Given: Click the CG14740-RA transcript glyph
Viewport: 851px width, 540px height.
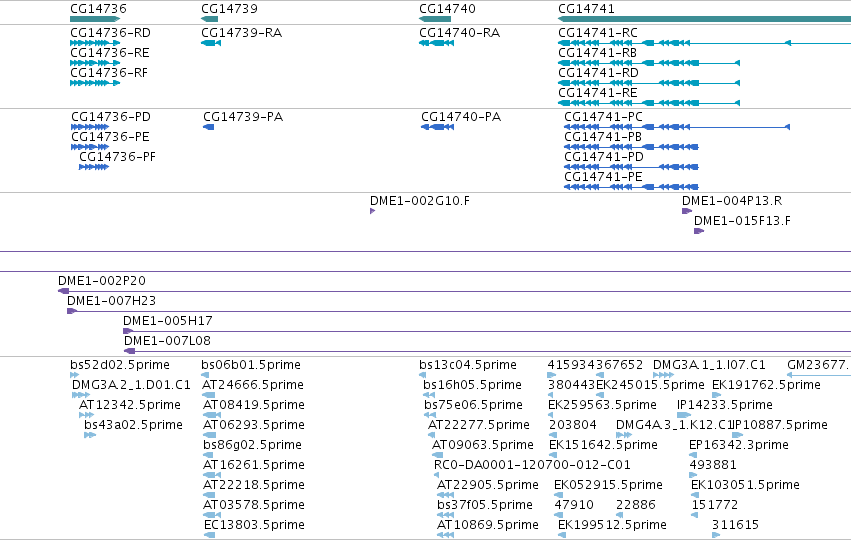Looking at the screenshot, I should pos(436,43).
